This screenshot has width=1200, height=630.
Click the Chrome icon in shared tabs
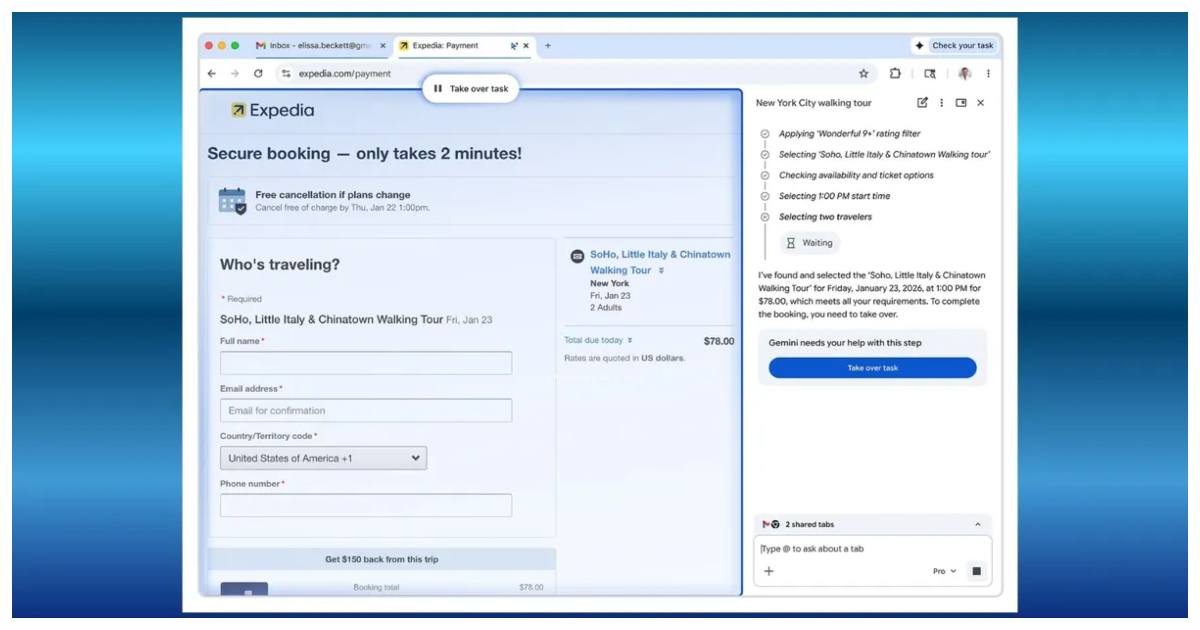point(775,525)
